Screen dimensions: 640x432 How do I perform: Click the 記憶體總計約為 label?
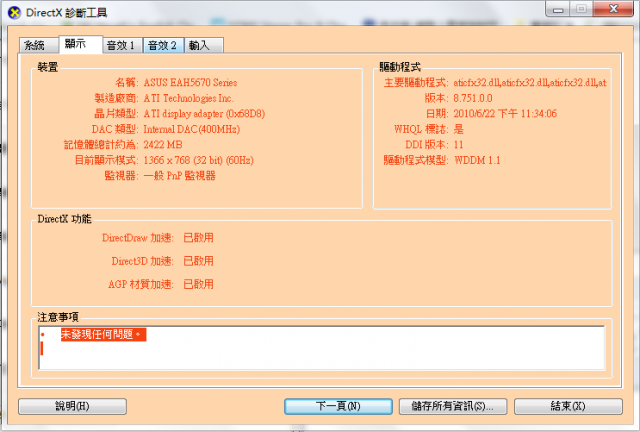[x=101, y=145]
